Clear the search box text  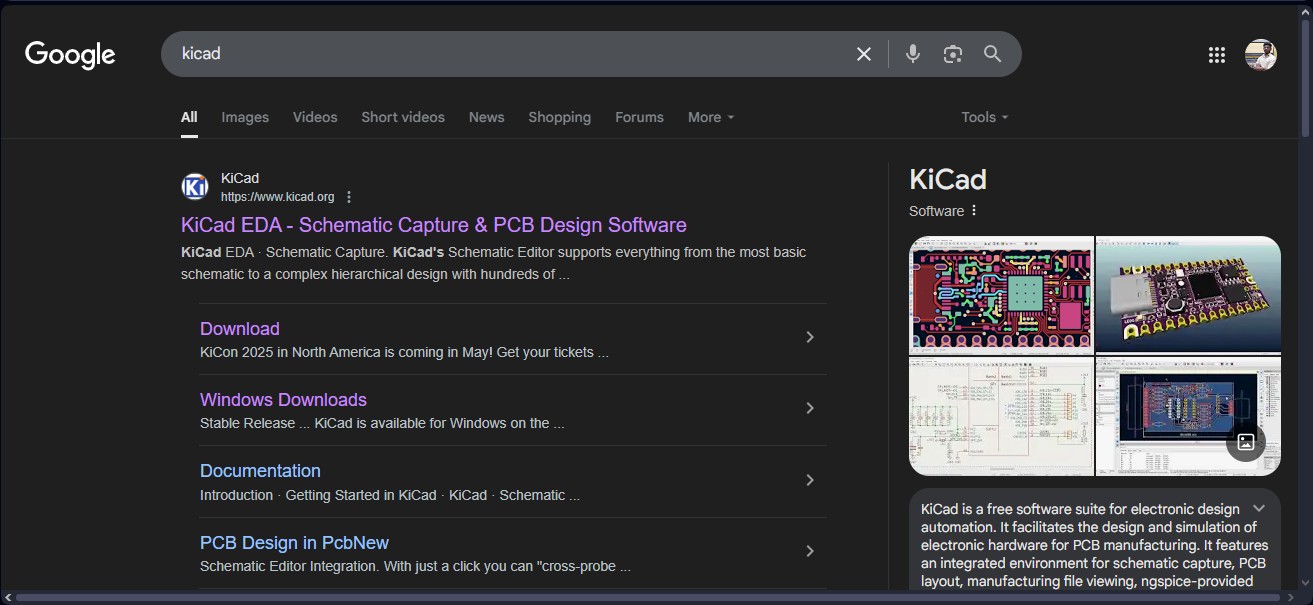(x=864, y=54)
